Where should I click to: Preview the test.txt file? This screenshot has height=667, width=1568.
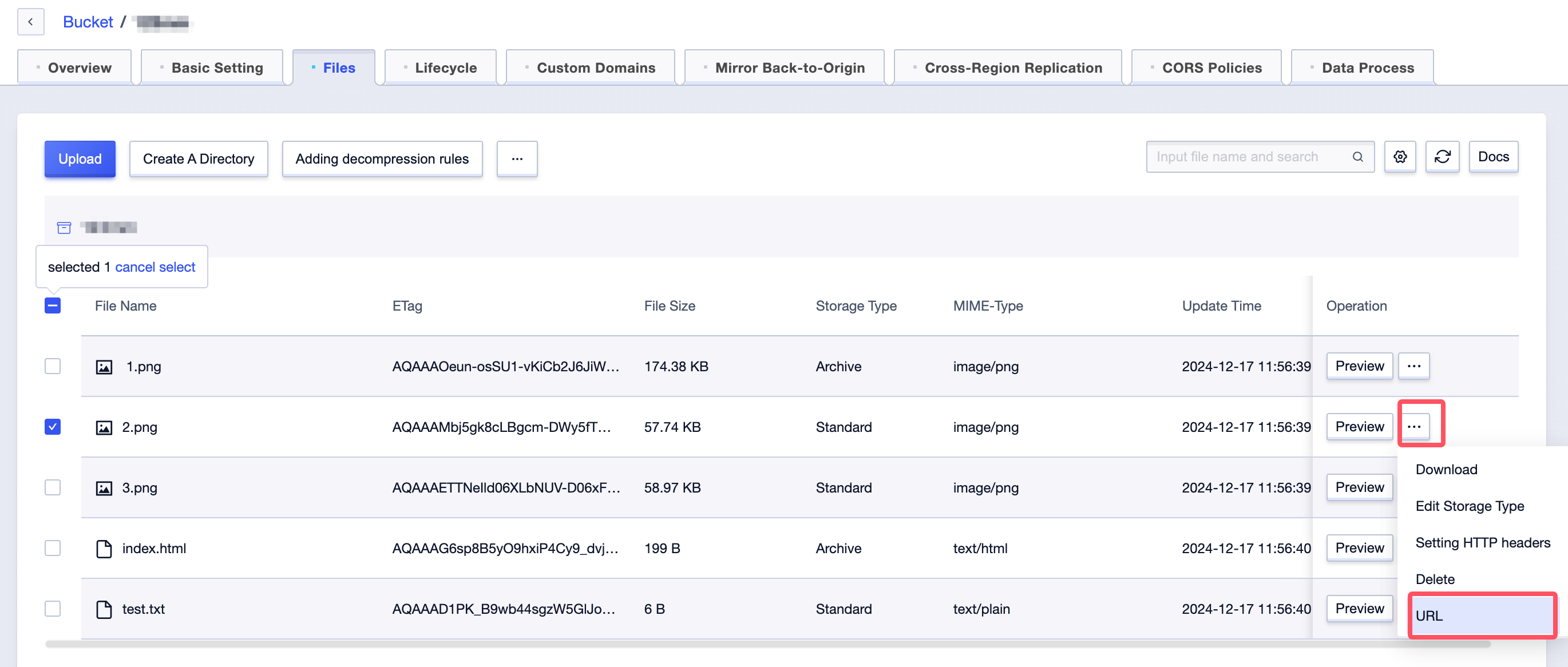tap(1359, 609)
